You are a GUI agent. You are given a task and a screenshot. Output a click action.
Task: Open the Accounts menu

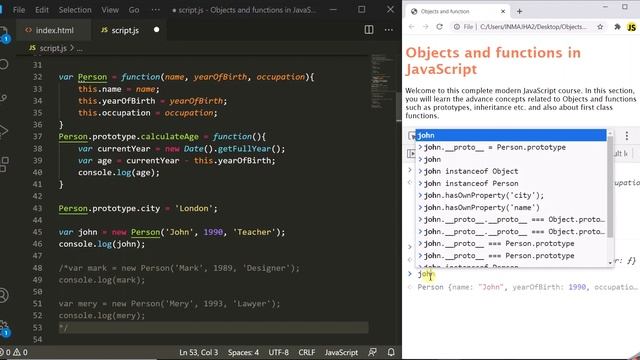(x=4, y=295)
